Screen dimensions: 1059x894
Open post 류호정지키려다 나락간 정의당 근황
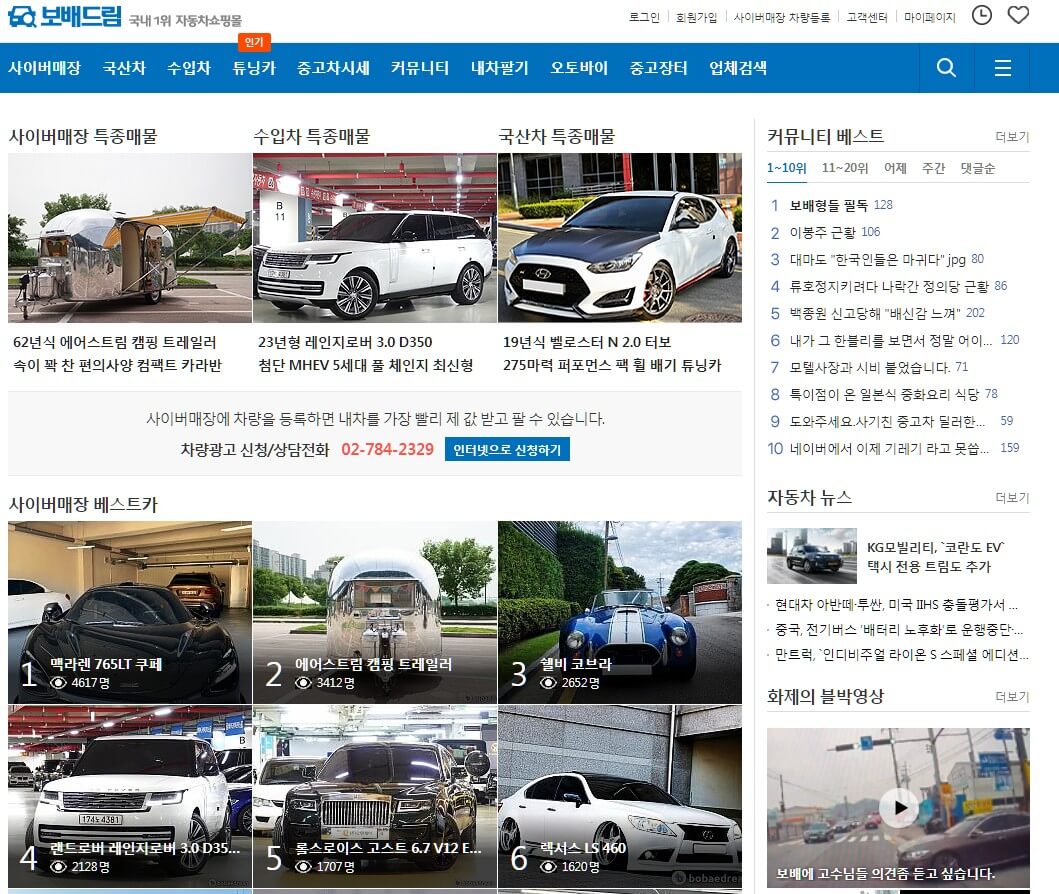point(889,286)
